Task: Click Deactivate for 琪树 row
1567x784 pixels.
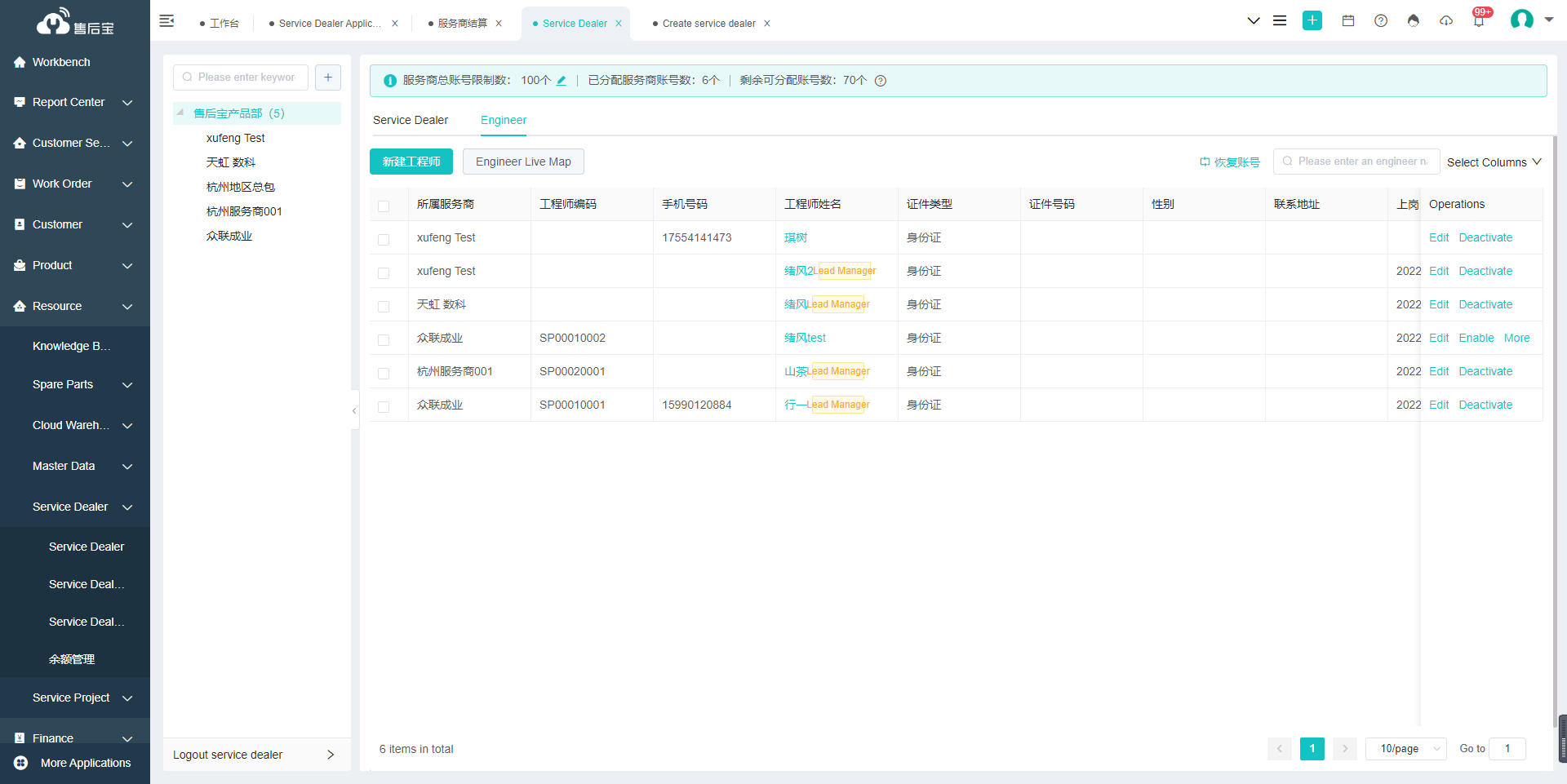Action: 1485,237
